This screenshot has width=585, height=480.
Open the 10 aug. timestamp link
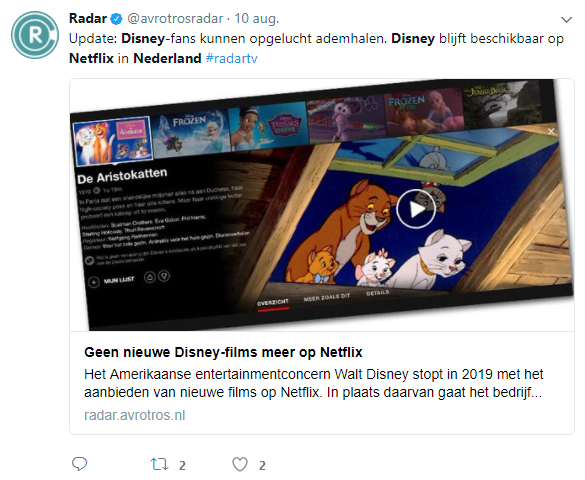coord(256,18)
